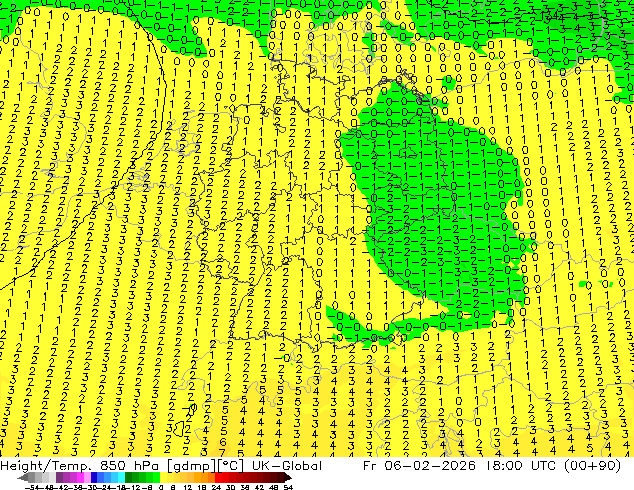Pick the bright yellow legend swatch above 0

[163, 478]
